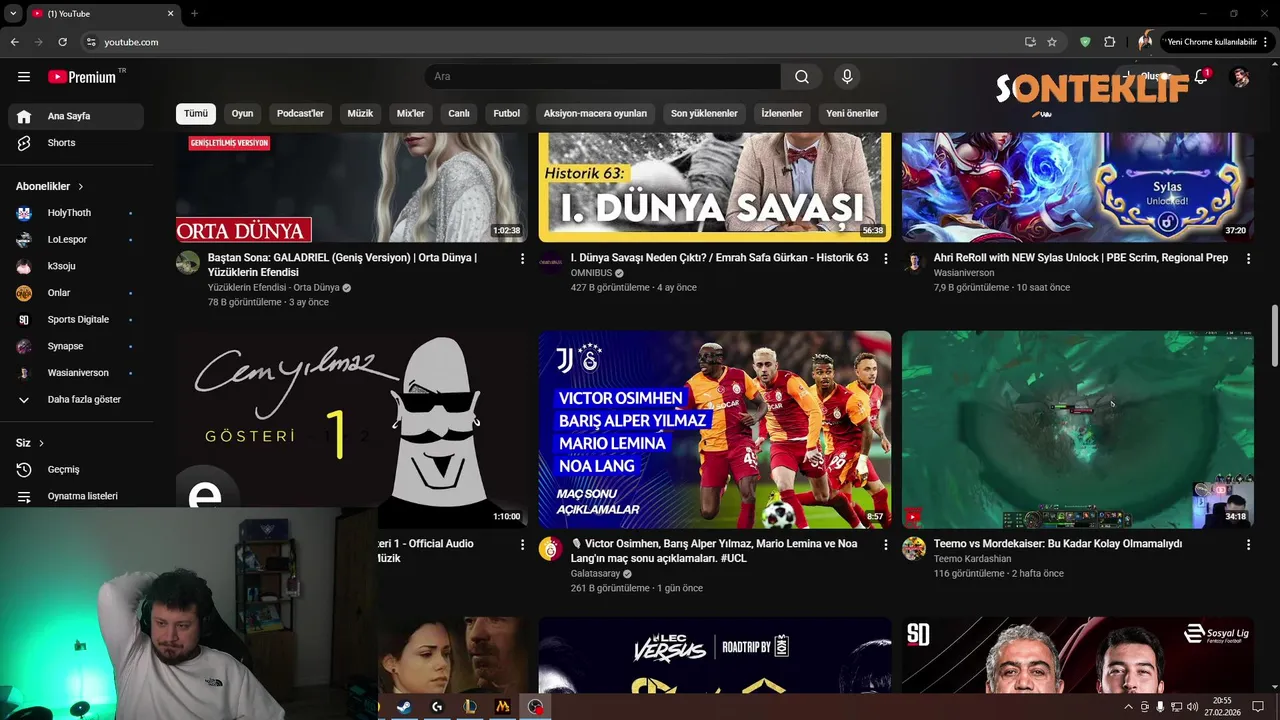Screen dimensions: 1280x720
Task: Expand Abonelikler section chevron
Action: 81,187
